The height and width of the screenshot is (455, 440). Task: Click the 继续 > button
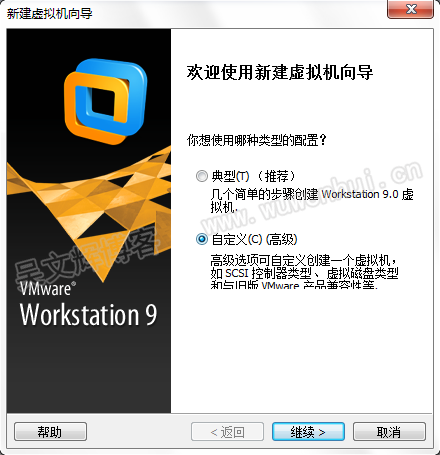click(x=308, y=432)
